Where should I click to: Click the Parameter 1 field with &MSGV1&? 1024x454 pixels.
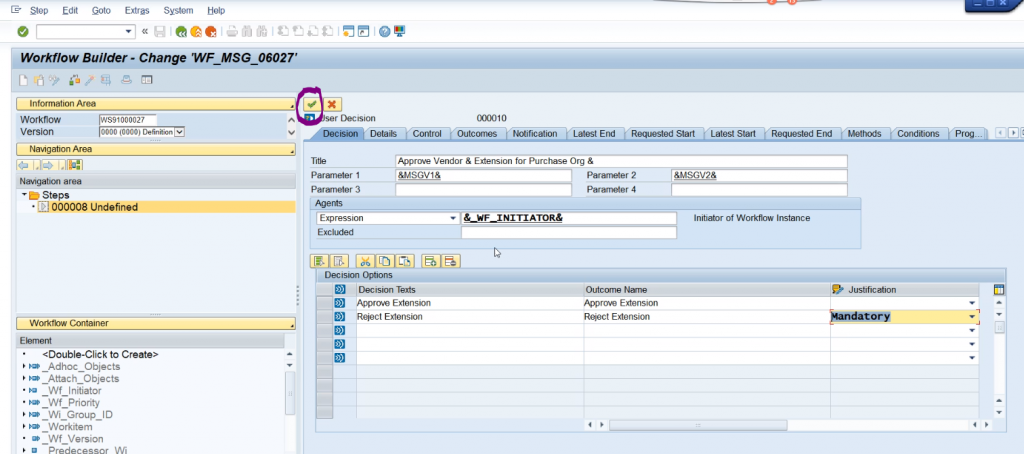483,175
